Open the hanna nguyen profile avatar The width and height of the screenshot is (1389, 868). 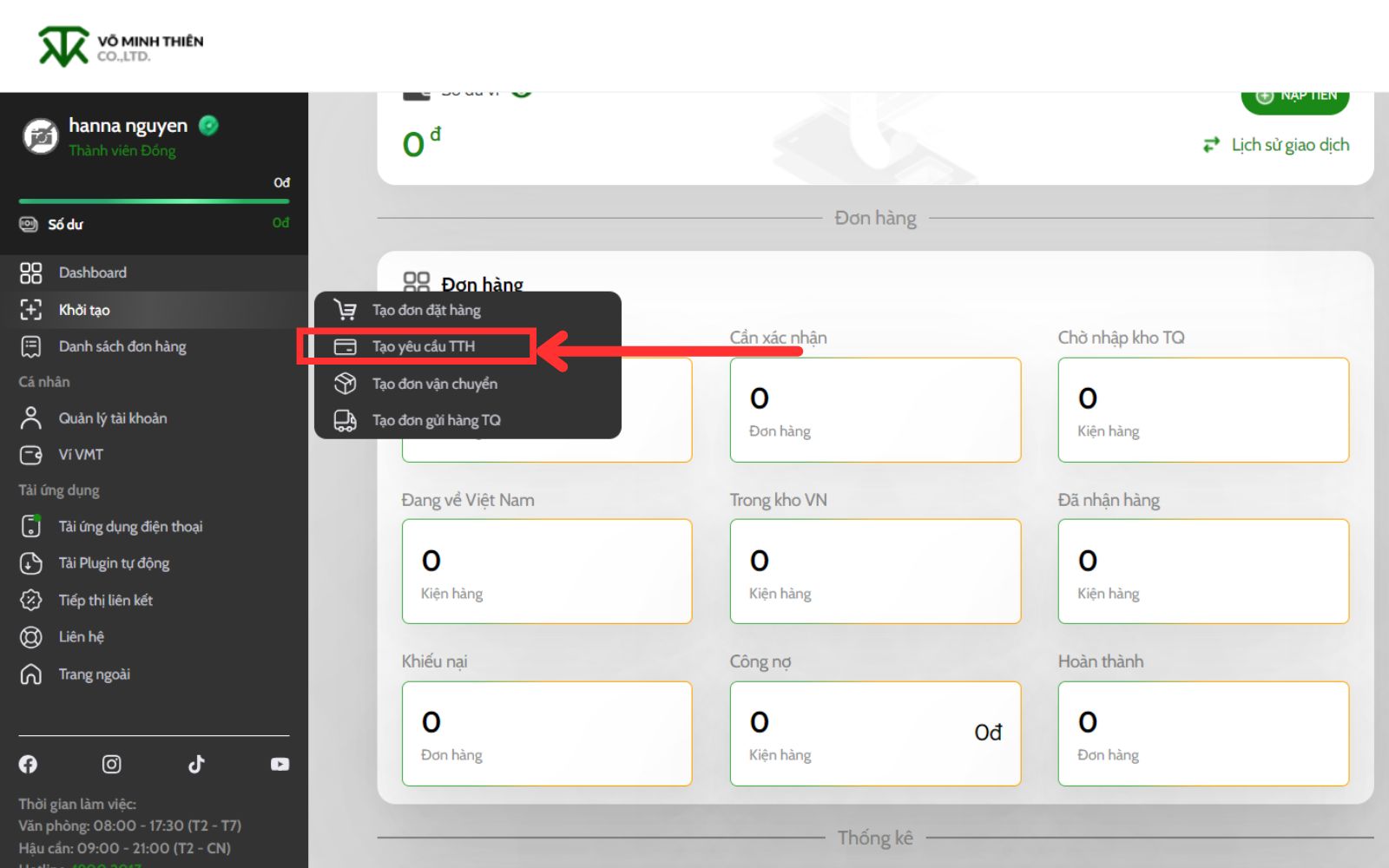click(40, 136)
